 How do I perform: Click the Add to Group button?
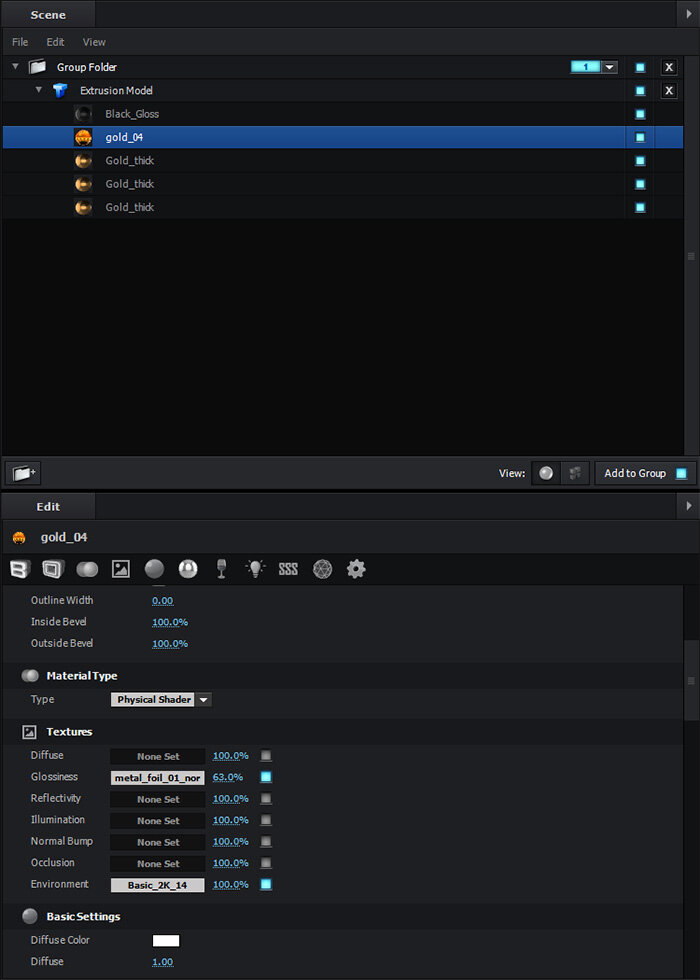tap(645, 473)
